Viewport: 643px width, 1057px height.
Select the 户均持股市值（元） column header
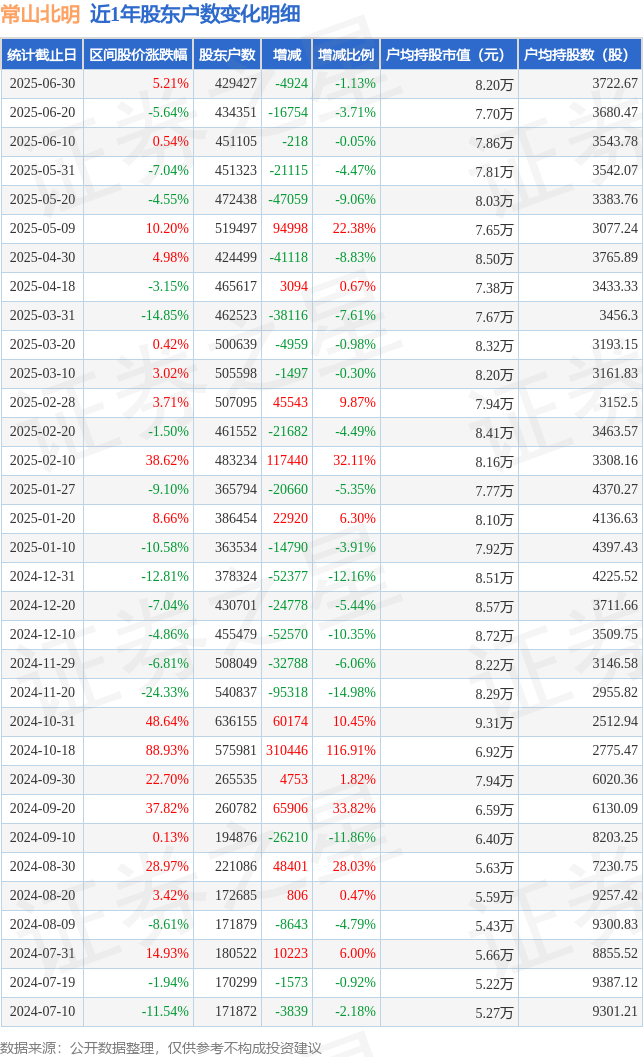(x=449, y=55)
